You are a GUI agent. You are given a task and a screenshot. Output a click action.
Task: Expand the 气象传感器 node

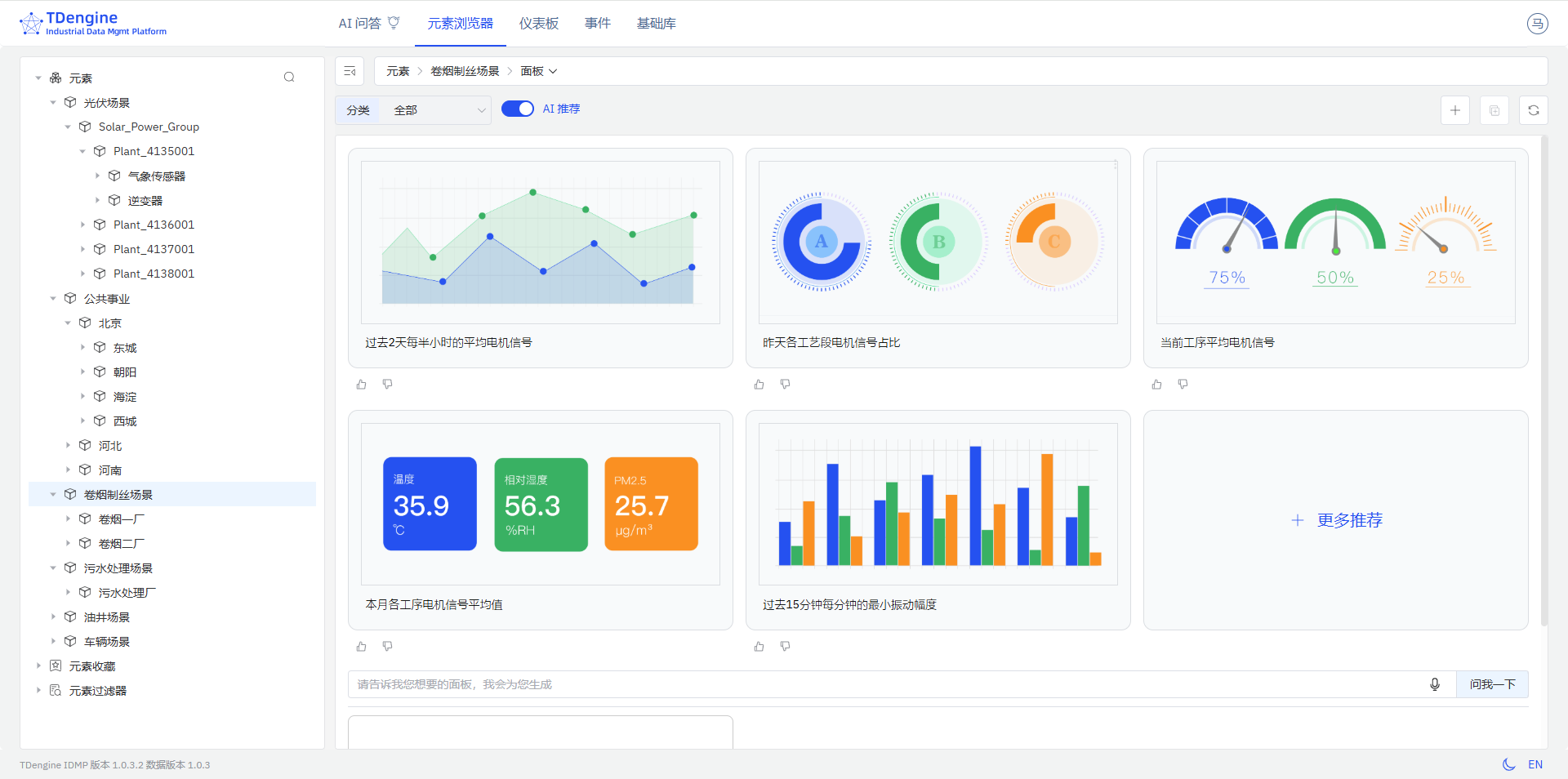(x=97, y=176)
